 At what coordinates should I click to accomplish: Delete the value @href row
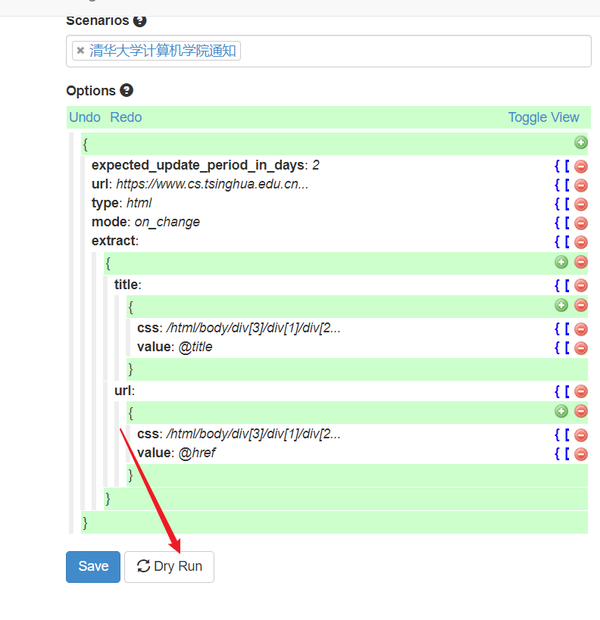pos(581,454)
